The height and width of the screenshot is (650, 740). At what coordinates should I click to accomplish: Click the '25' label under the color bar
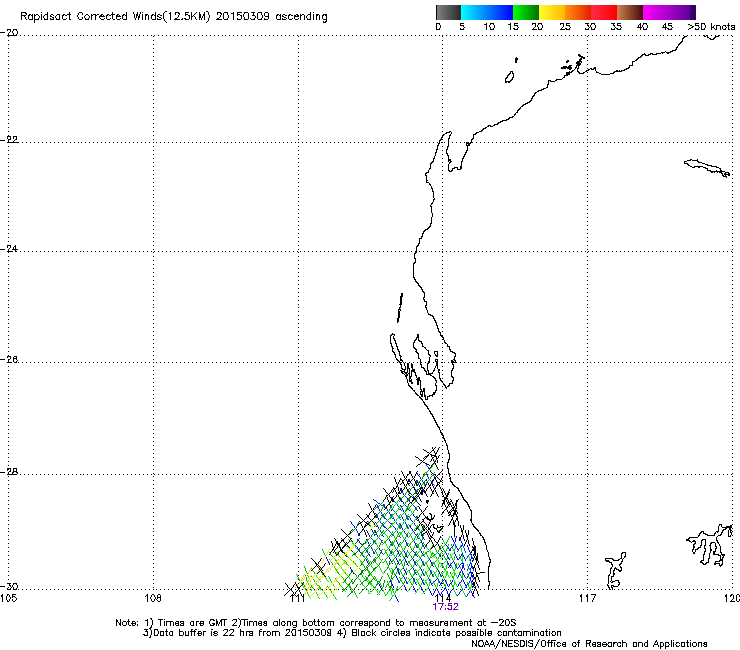click(564, 27)
